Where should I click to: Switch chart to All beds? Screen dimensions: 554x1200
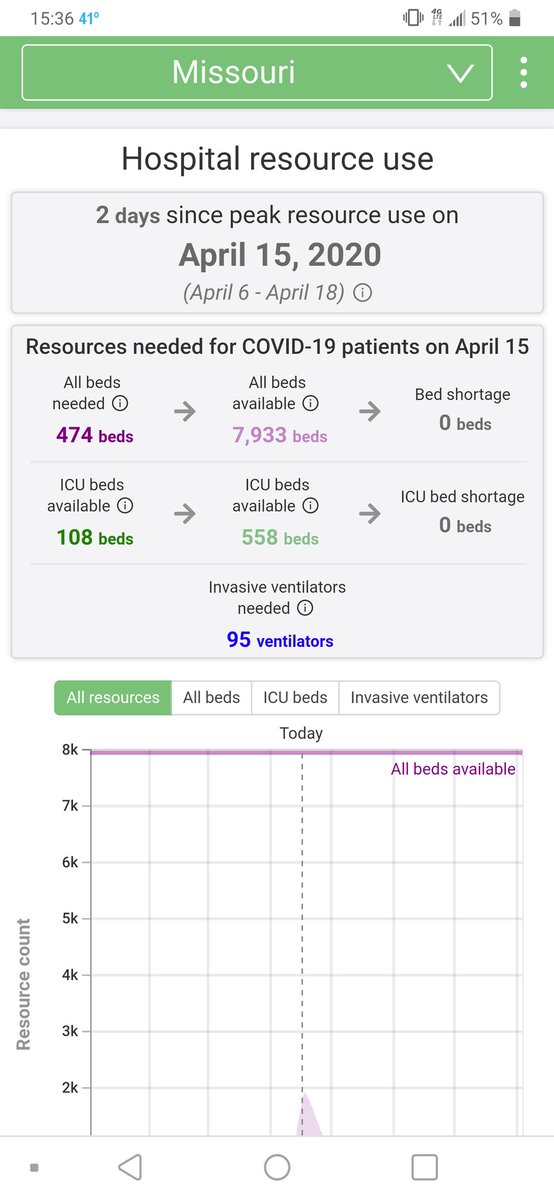(x=211, y=697)
